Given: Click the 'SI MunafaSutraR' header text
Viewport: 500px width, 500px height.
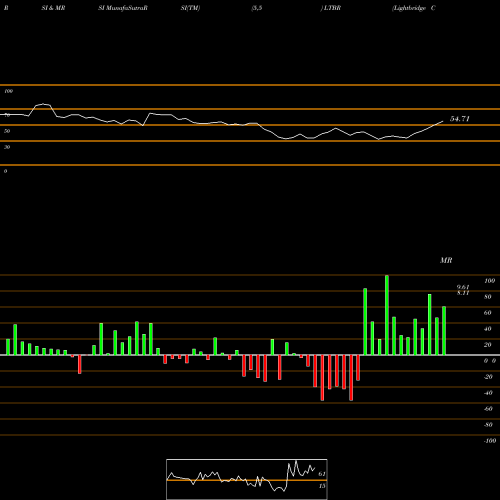Looking at the screenshot, I should point(123,8).
